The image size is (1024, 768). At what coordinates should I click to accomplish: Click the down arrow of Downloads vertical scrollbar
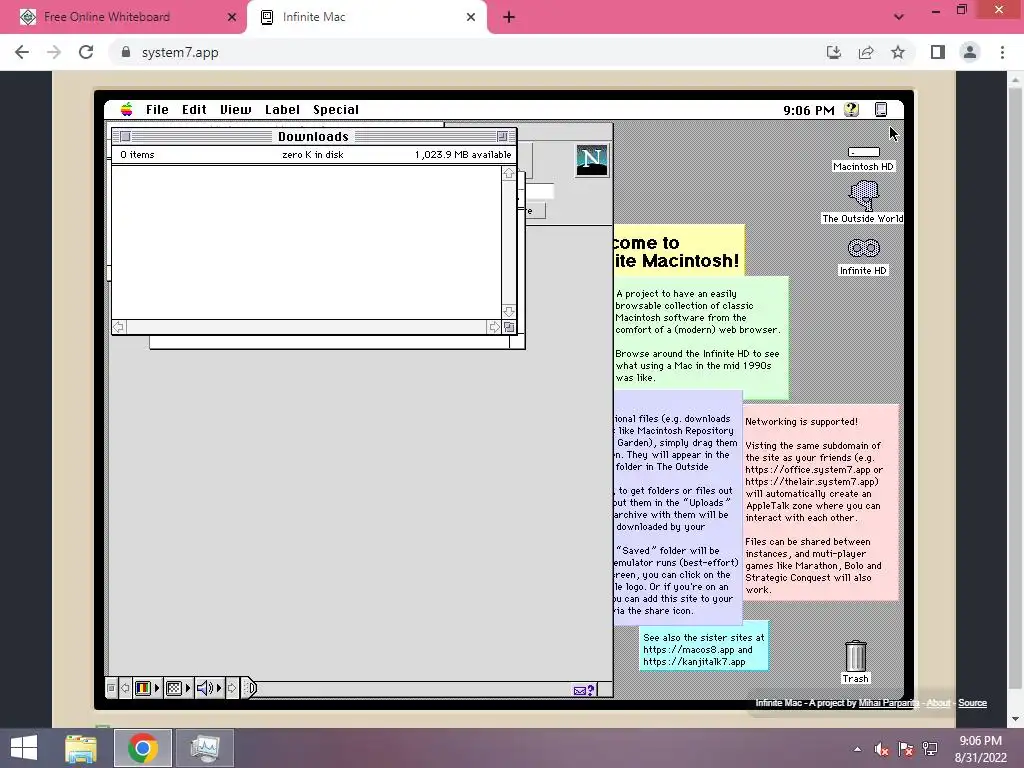[x=509, y=312]
